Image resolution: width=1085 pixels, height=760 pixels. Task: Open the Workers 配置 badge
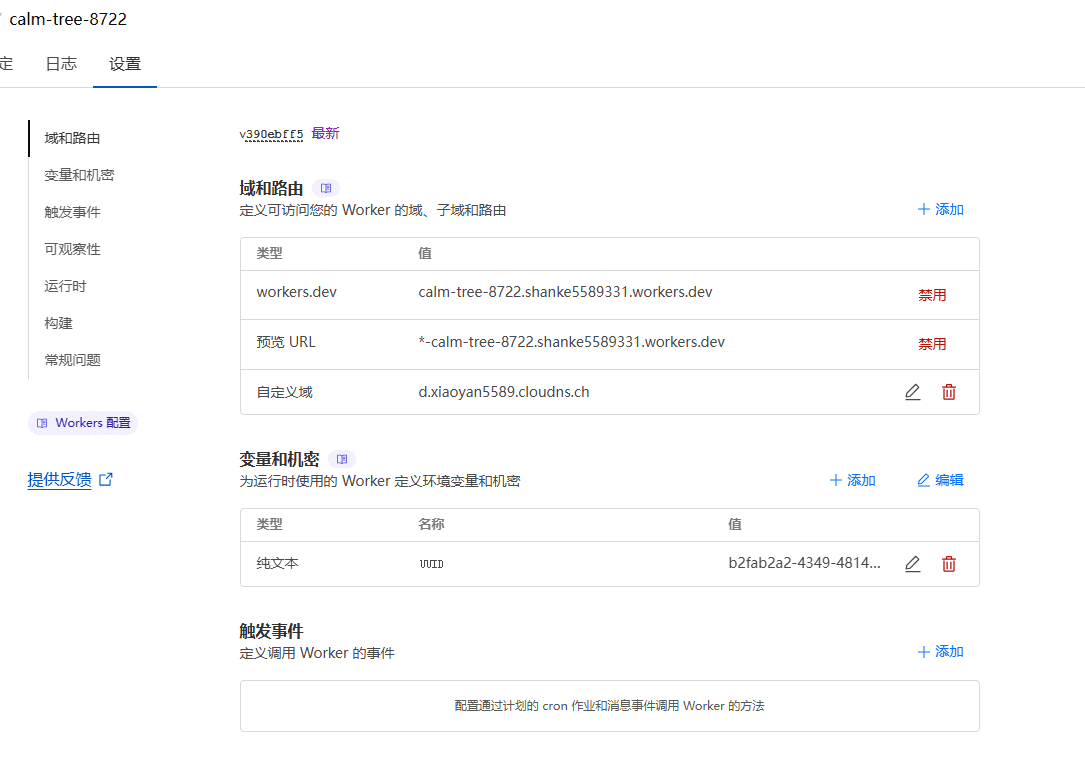[x=83, y=423]
